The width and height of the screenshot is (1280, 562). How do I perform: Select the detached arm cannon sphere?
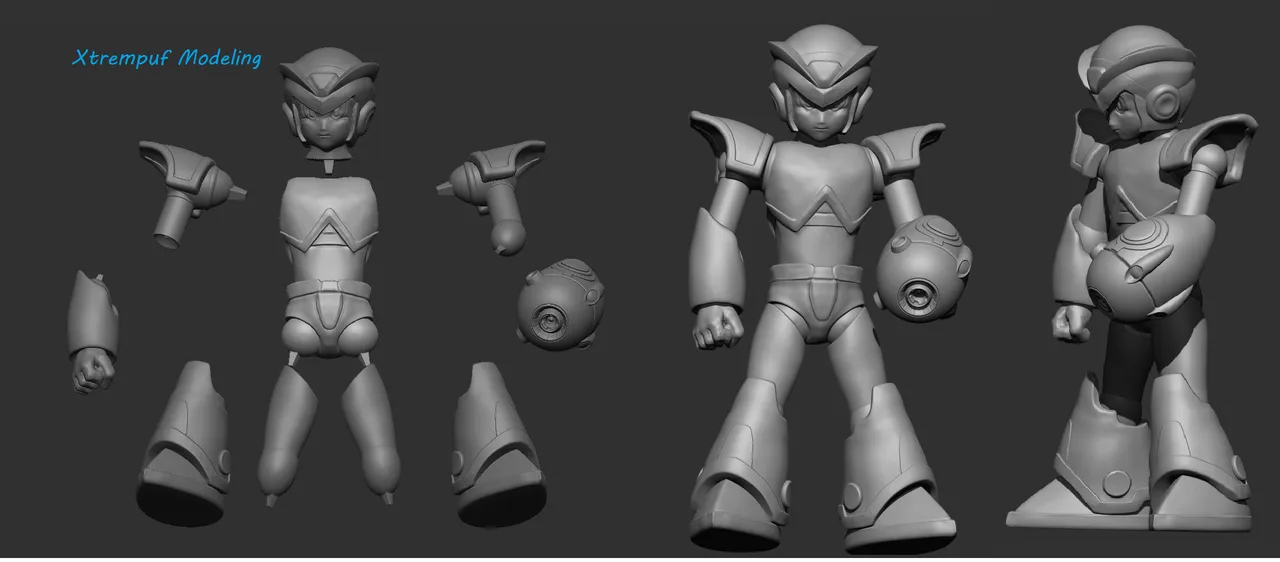(x=562, y=305)
